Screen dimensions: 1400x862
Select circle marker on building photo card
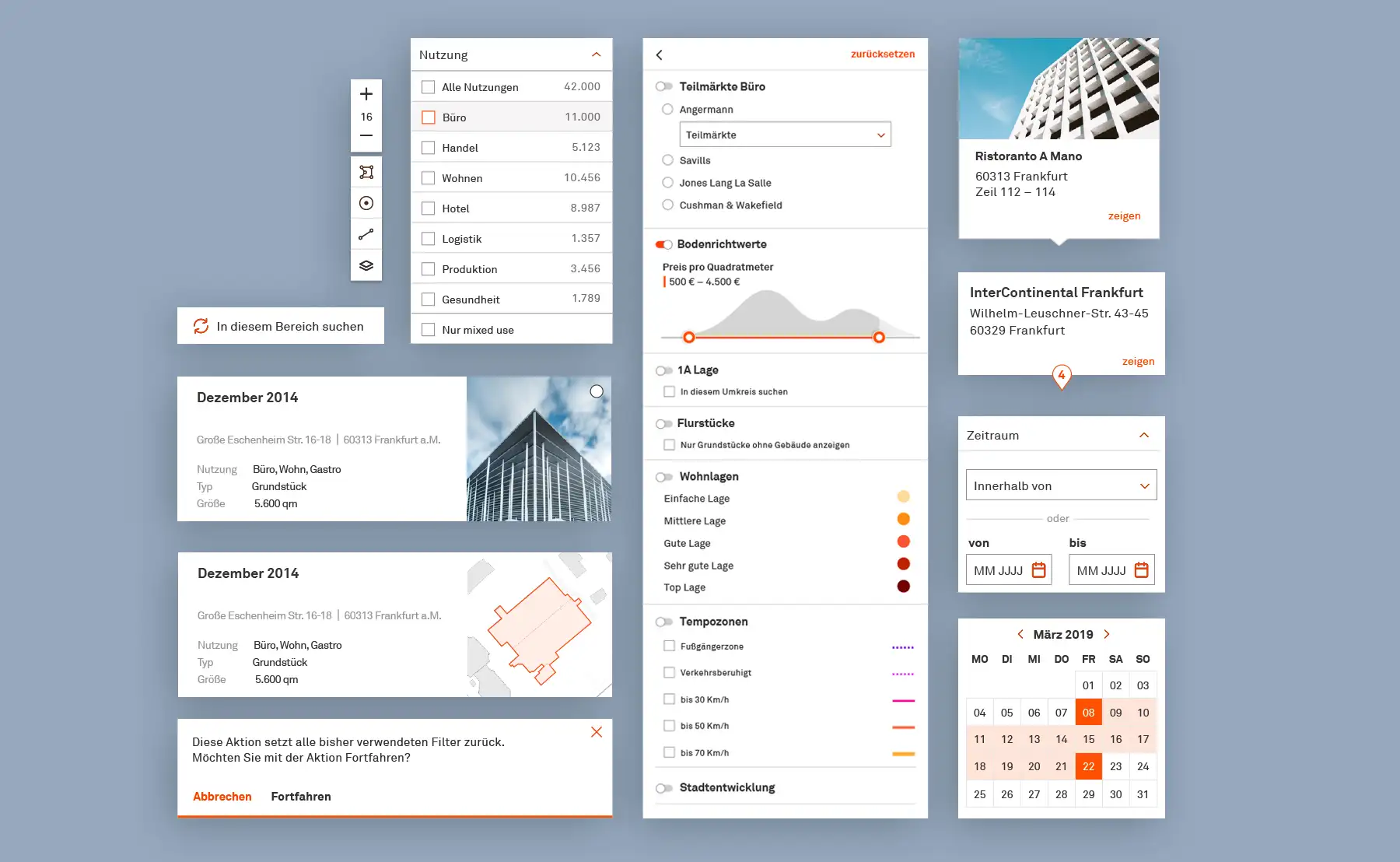[597, 391]
